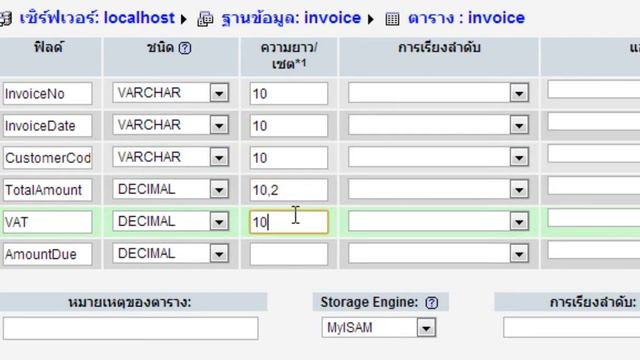Screen dimensions: 640x360
Task: Click the AmountDue field name input
Action: pos(48,254)
